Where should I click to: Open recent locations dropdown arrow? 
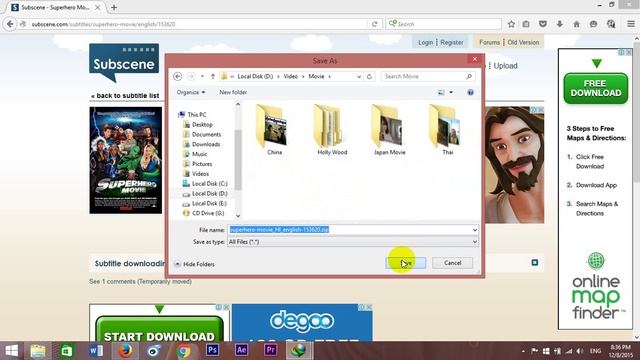click(x=202, y=76)
